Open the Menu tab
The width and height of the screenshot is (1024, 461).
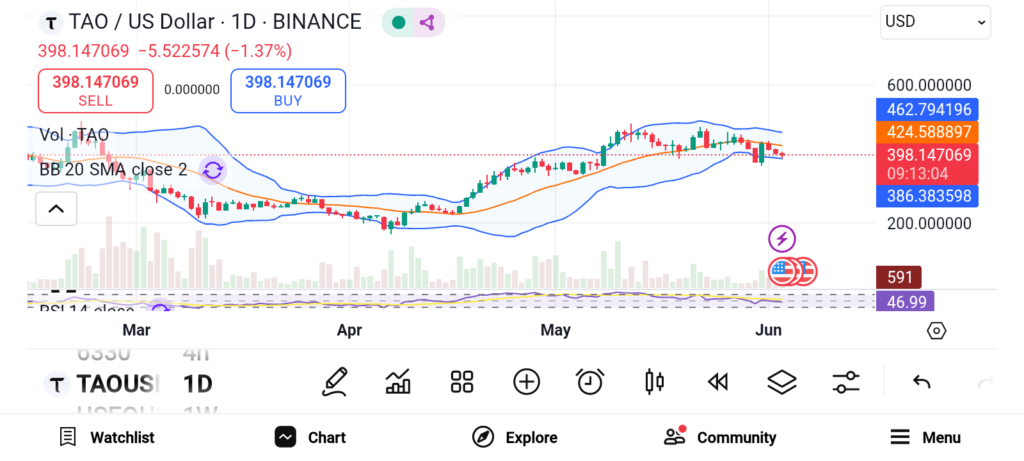(925, 437)
